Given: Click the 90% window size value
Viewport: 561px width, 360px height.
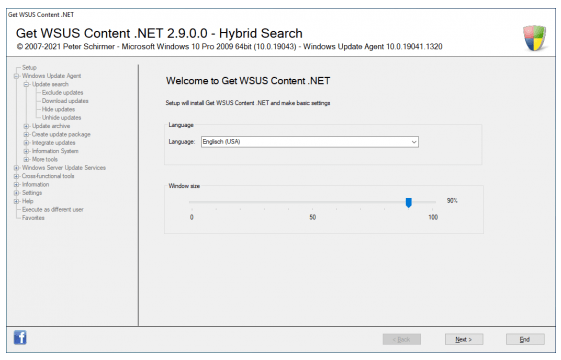Looking at the screenshot, I should coord(452,200).
